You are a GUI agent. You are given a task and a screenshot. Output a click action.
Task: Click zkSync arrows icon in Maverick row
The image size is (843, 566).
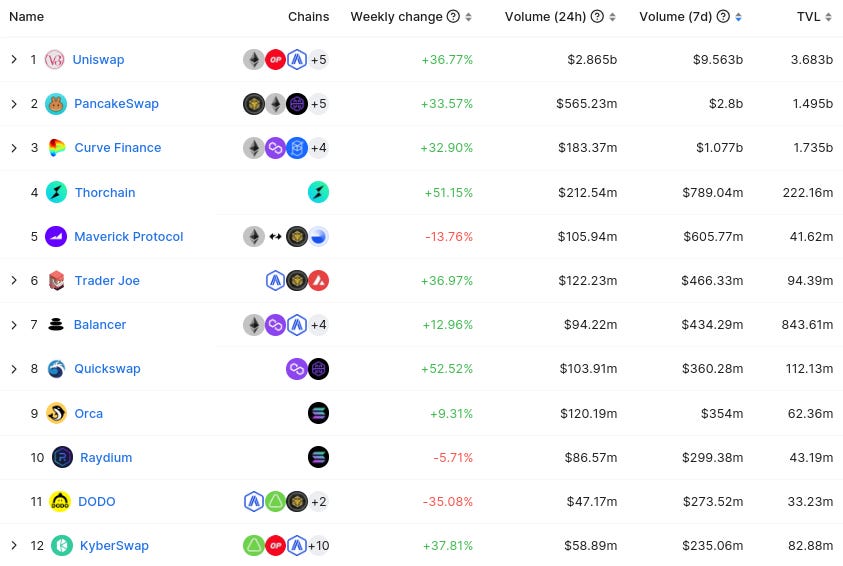click(x=275, y=237)
